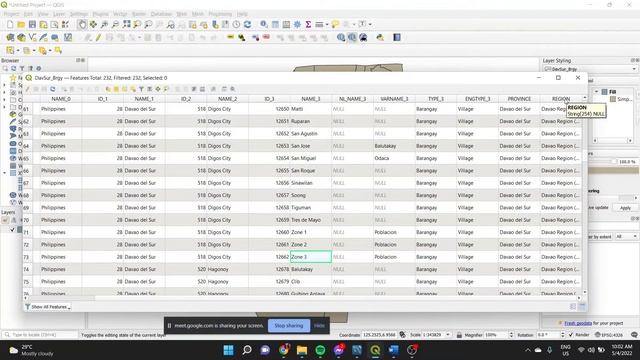Open the Vector menu
This screenshot has width=640, height=360.
click(x=120, y=14)
